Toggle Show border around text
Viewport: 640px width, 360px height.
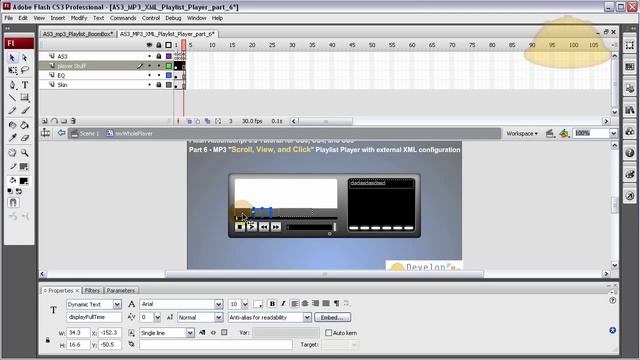[224, 333]
